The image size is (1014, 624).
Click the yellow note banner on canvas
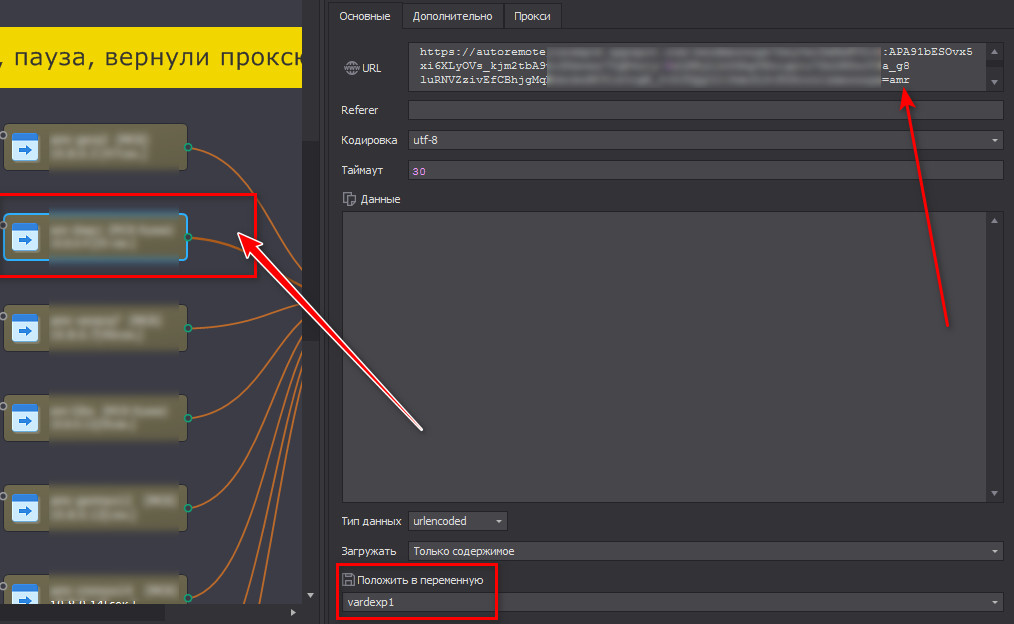150,57
